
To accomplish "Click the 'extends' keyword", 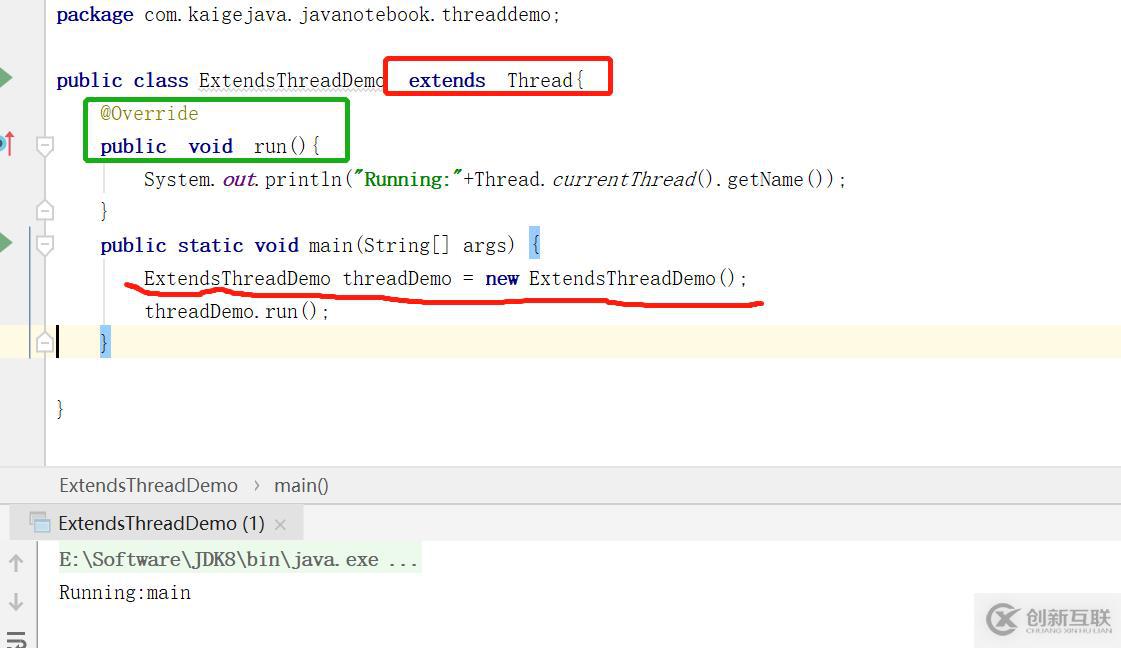I will click(447, 80).
